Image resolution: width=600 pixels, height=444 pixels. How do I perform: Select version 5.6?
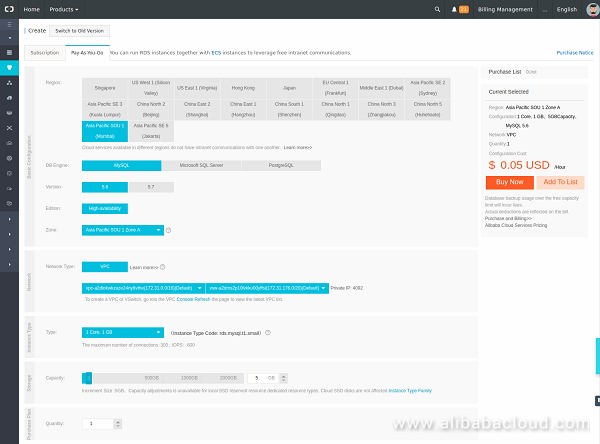click(x=105, y=187)
